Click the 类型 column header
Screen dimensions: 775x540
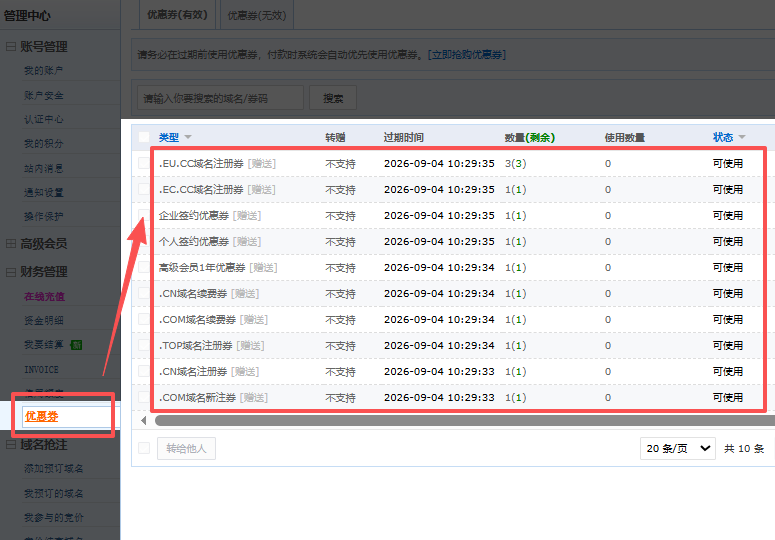coord(169,137)
